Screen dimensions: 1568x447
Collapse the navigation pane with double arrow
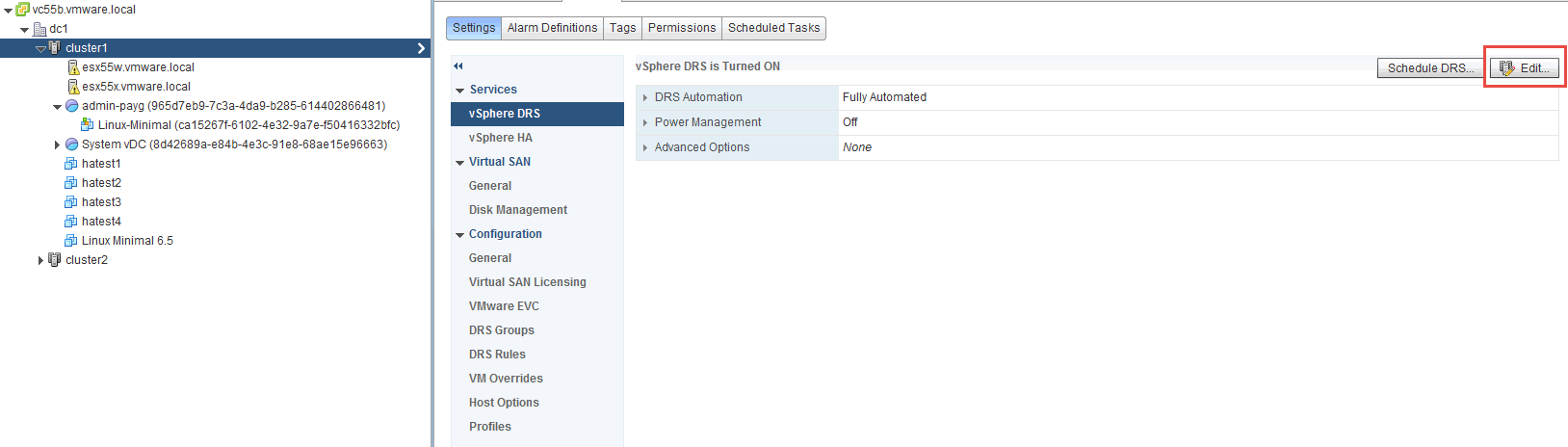pos(458,66)
